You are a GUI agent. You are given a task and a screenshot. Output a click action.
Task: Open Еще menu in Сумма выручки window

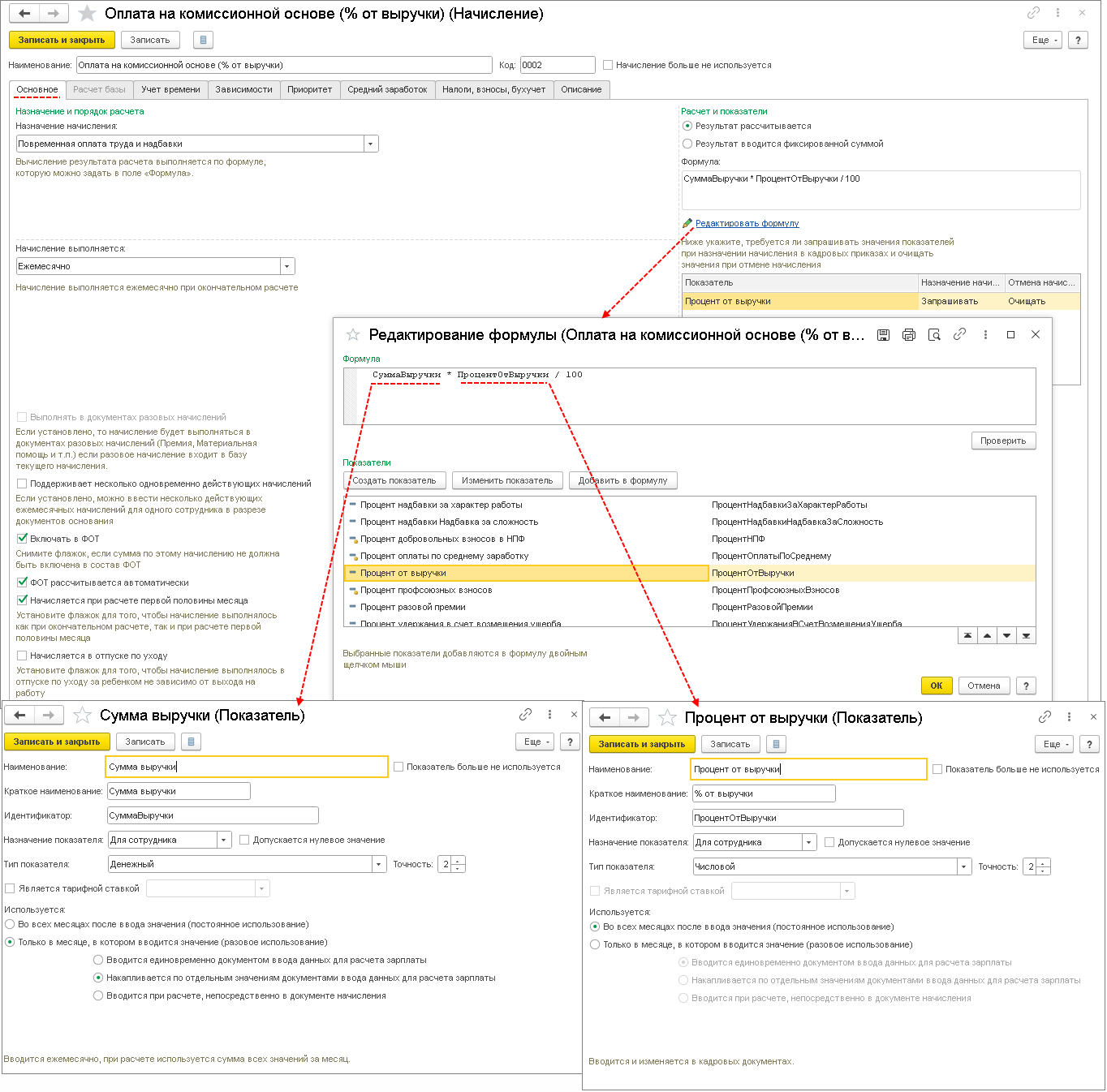click(535, 742)
